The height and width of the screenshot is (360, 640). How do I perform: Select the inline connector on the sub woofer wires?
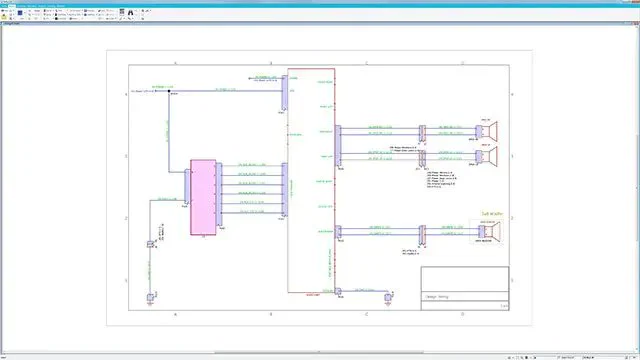tap(422, 236)
